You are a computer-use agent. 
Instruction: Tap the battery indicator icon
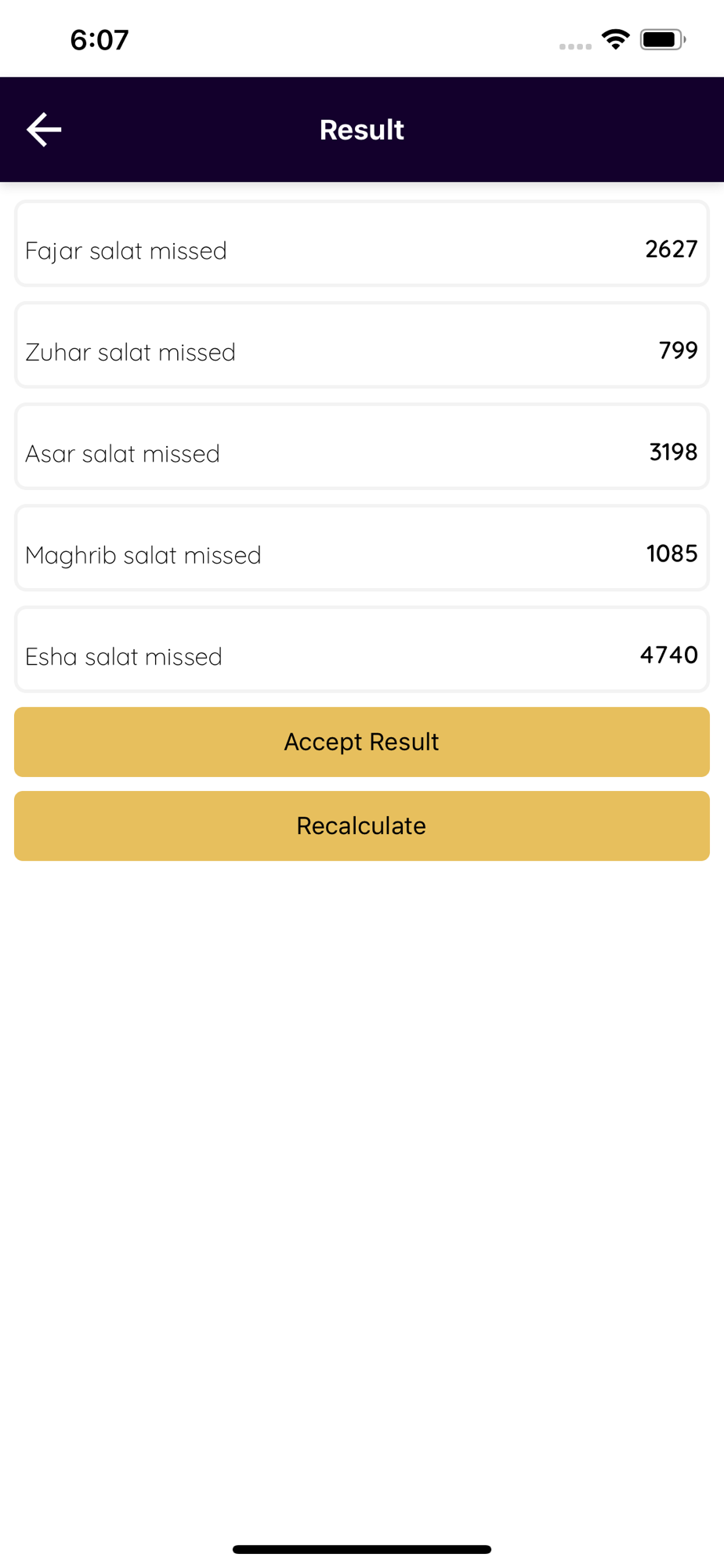pos(663,39)
